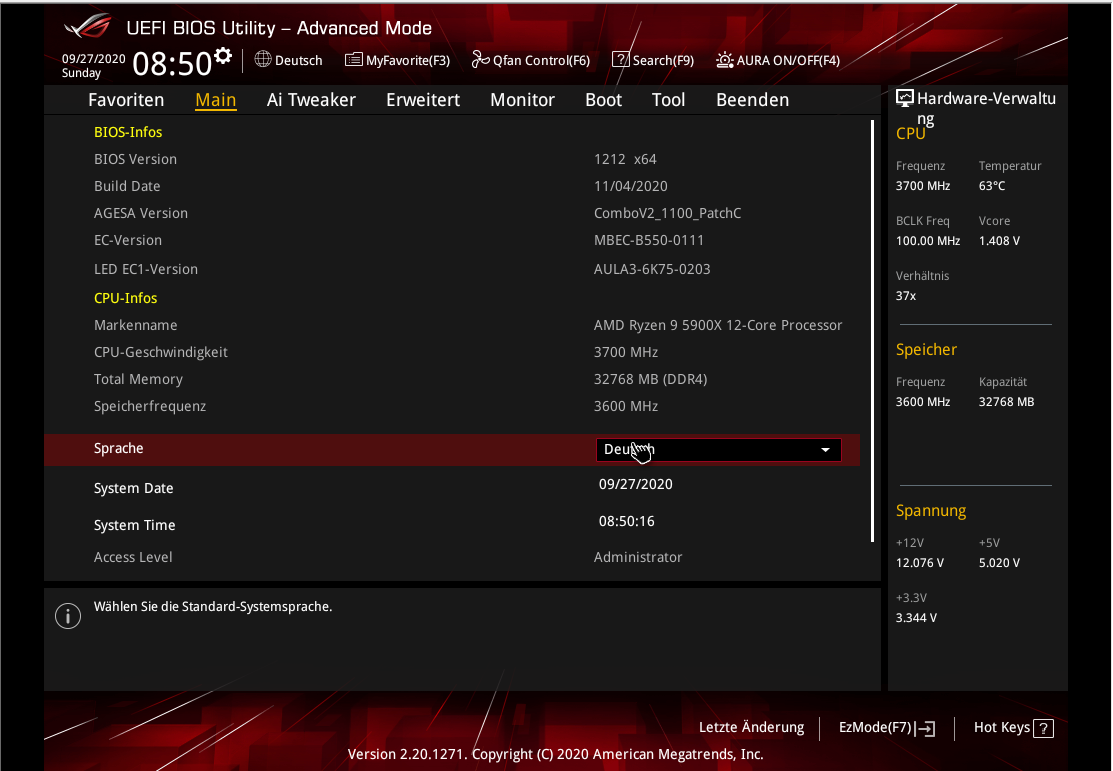Click the CPU-Infos heading
Viewport: 1113px width, 771px height.
(126, 298)
